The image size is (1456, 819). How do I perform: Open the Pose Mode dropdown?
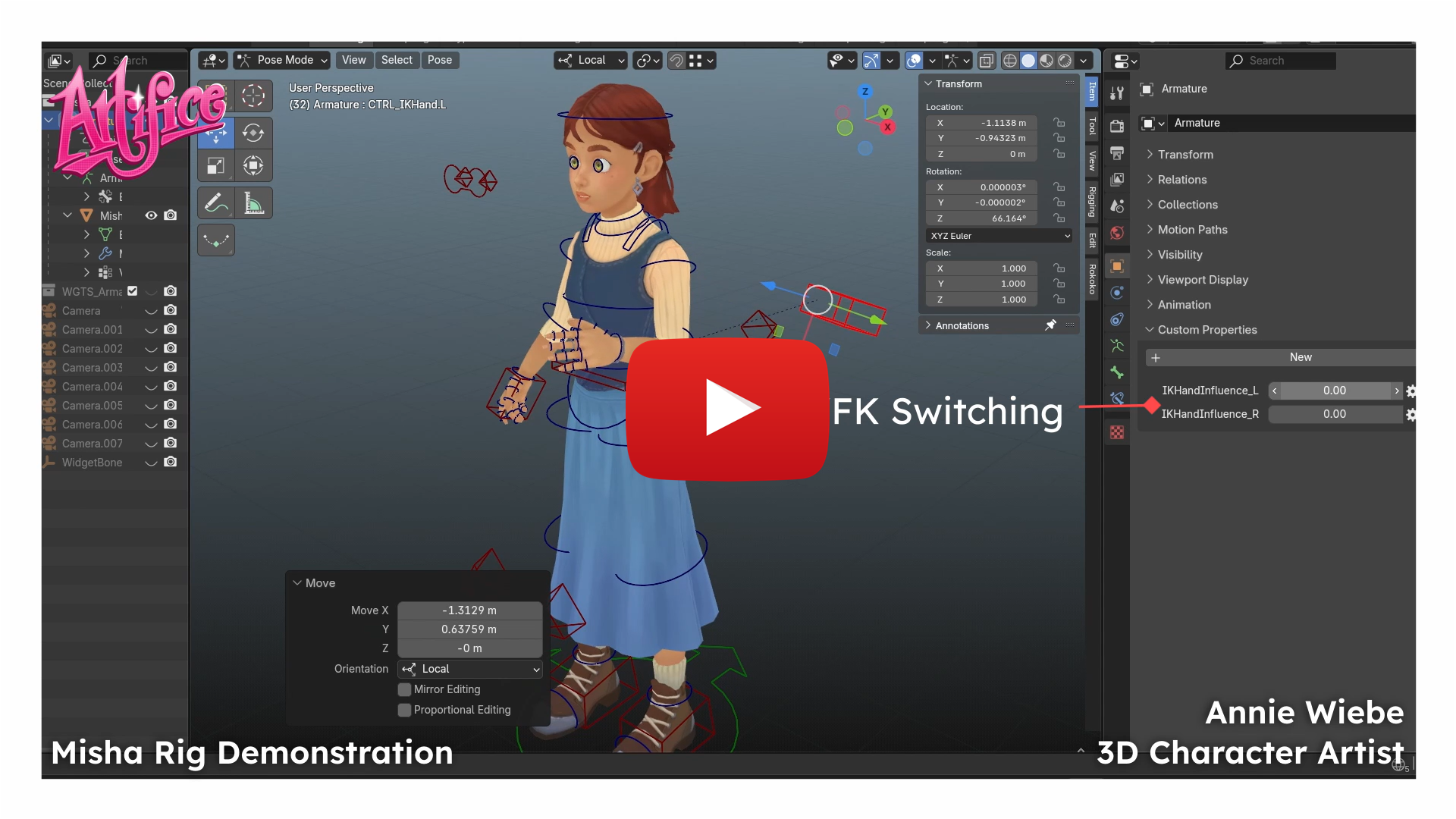pos(282,61)
